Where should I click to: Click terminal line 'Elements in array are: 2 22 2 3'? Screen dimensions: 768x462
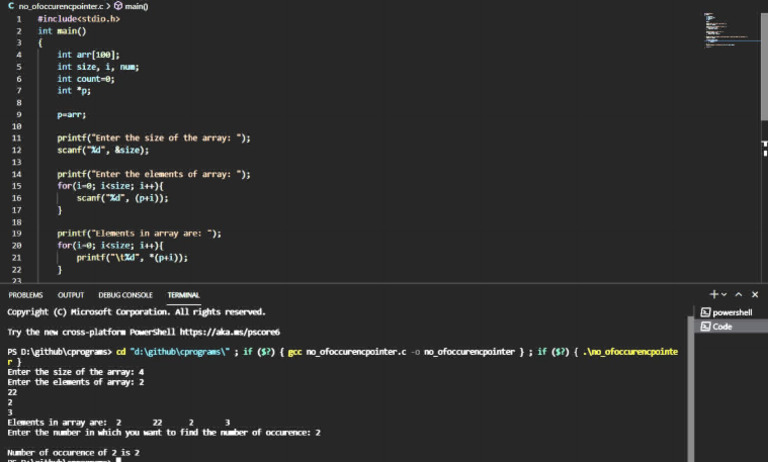pos(119,422)
